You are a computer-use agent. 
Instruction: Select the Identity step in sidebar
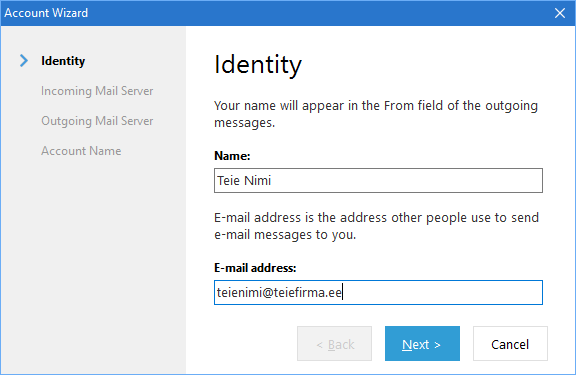(63, 61)
